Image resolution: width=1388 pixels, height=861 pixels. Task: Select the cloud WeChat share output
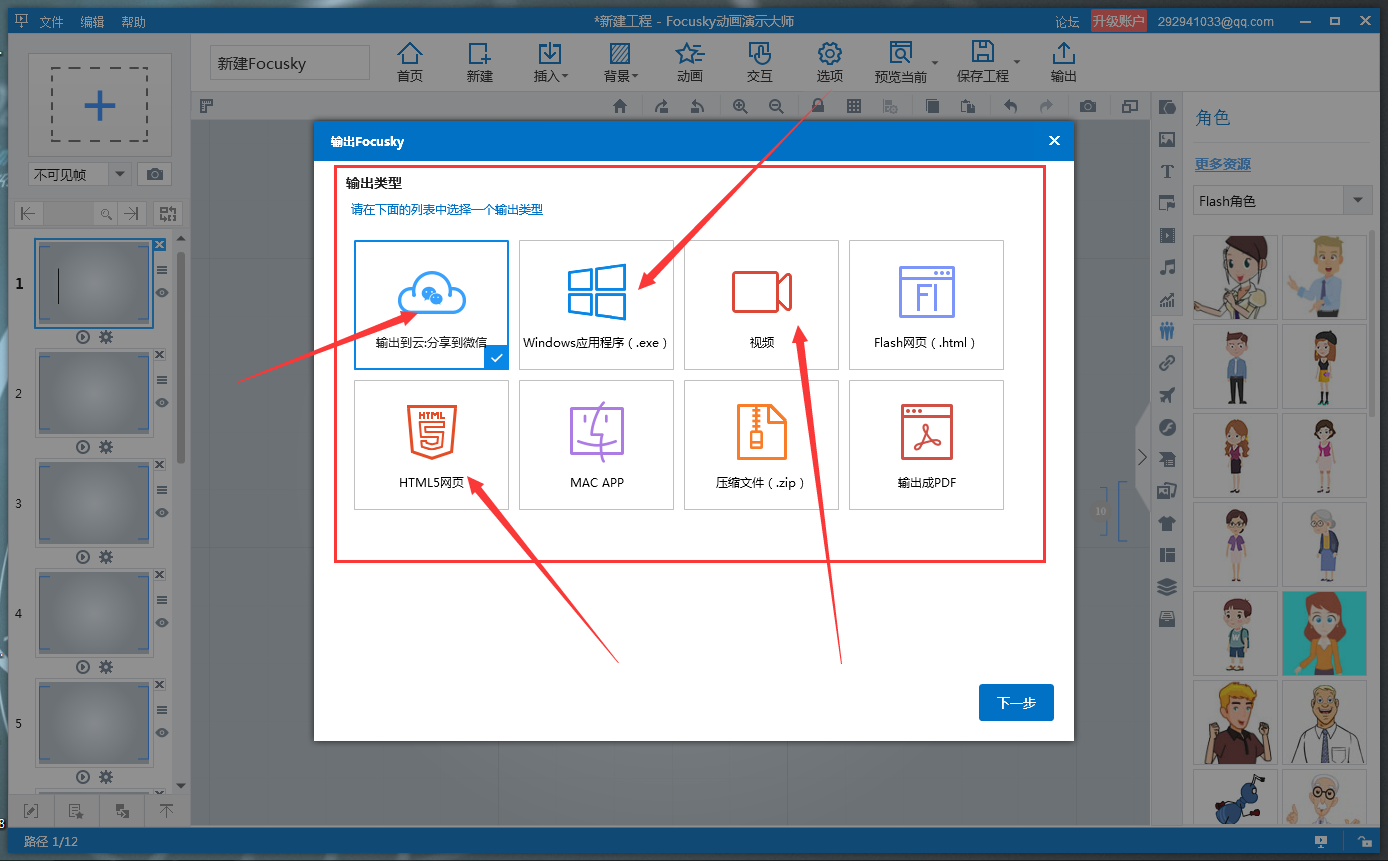[x=431, y=305]
